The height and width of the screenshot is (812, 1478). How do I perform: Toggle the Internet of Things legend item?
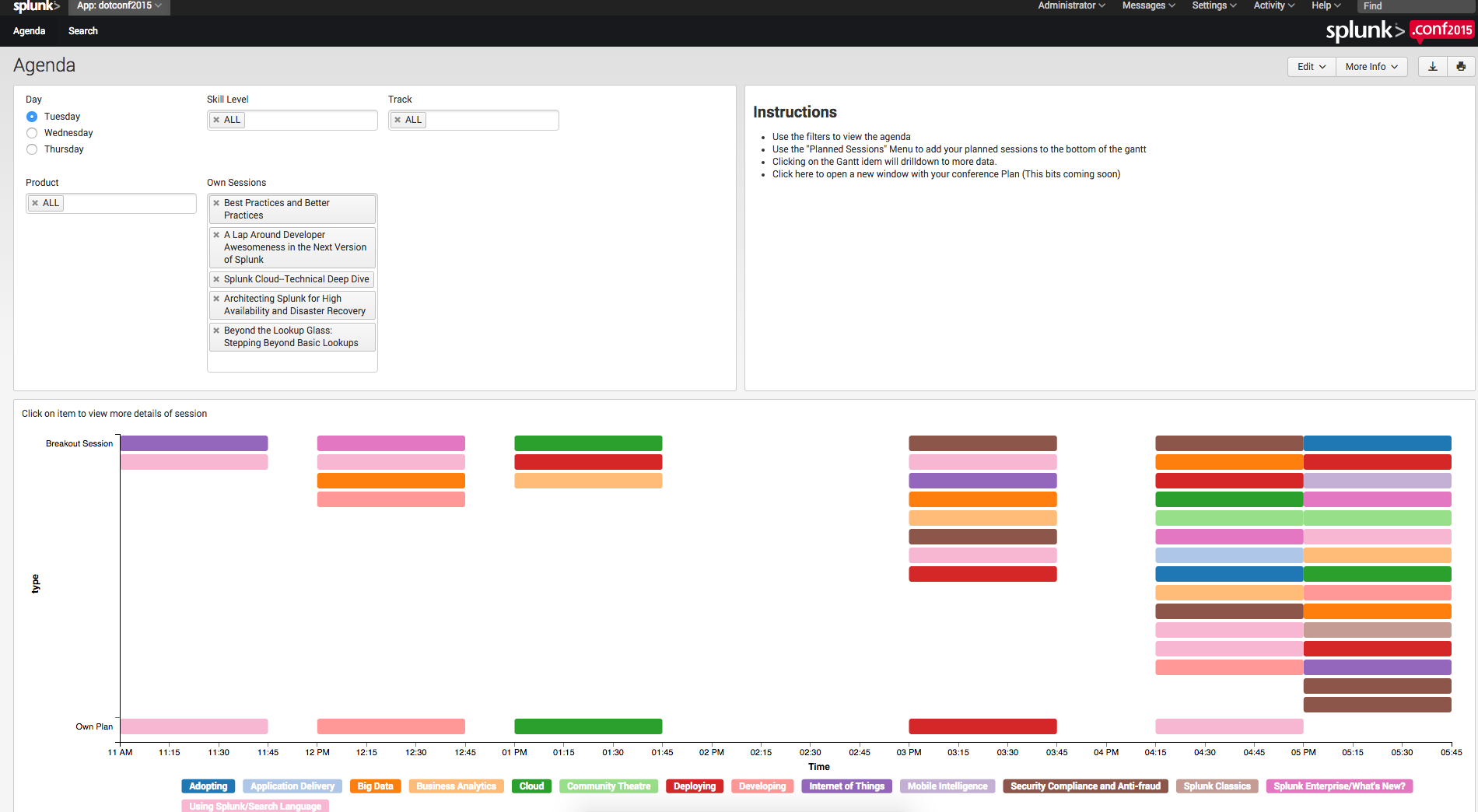846,786
